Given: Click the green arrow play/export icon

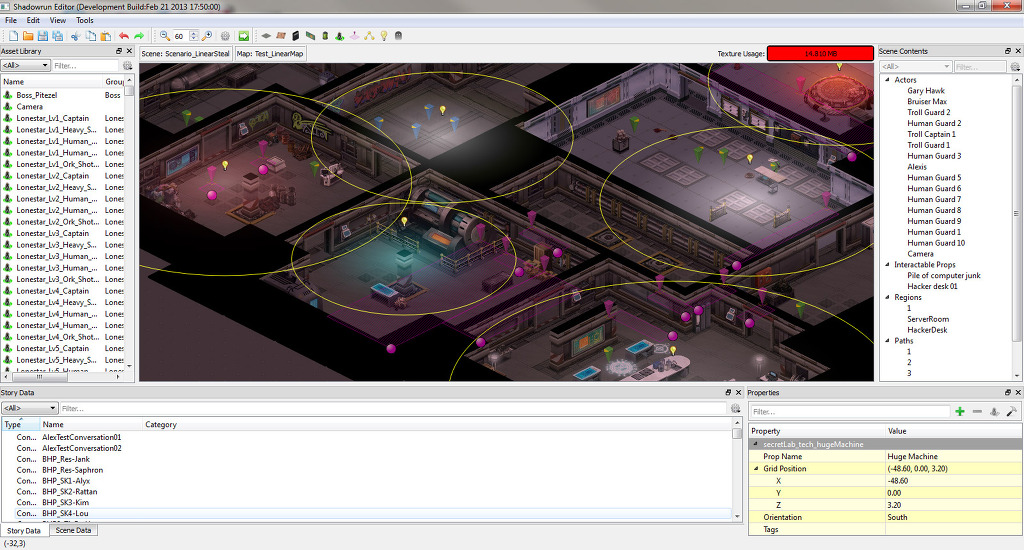Looking at the screenshot, I should pos(244,36).
